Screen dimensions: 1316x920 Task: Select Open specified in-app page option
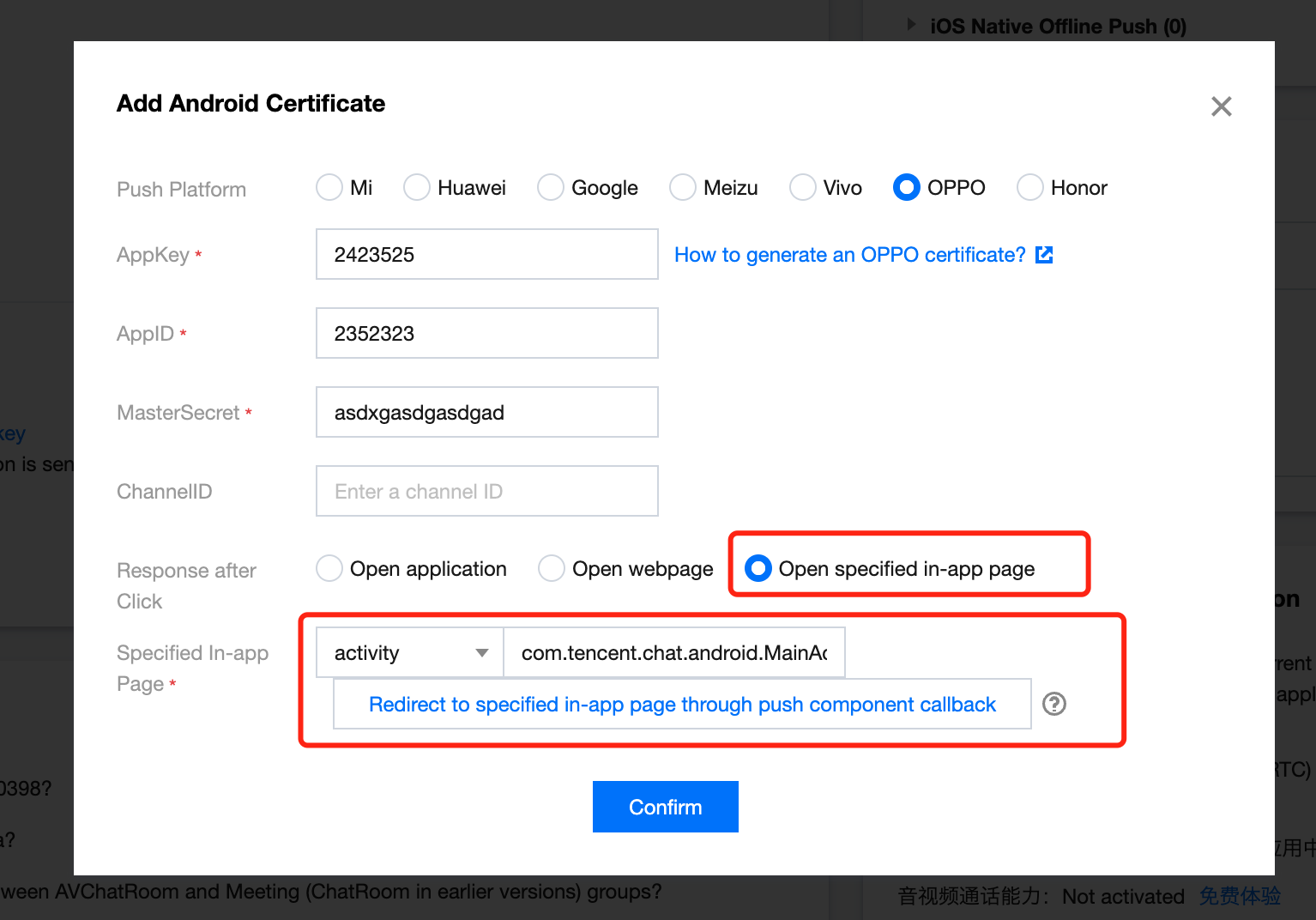click(758, 568)
